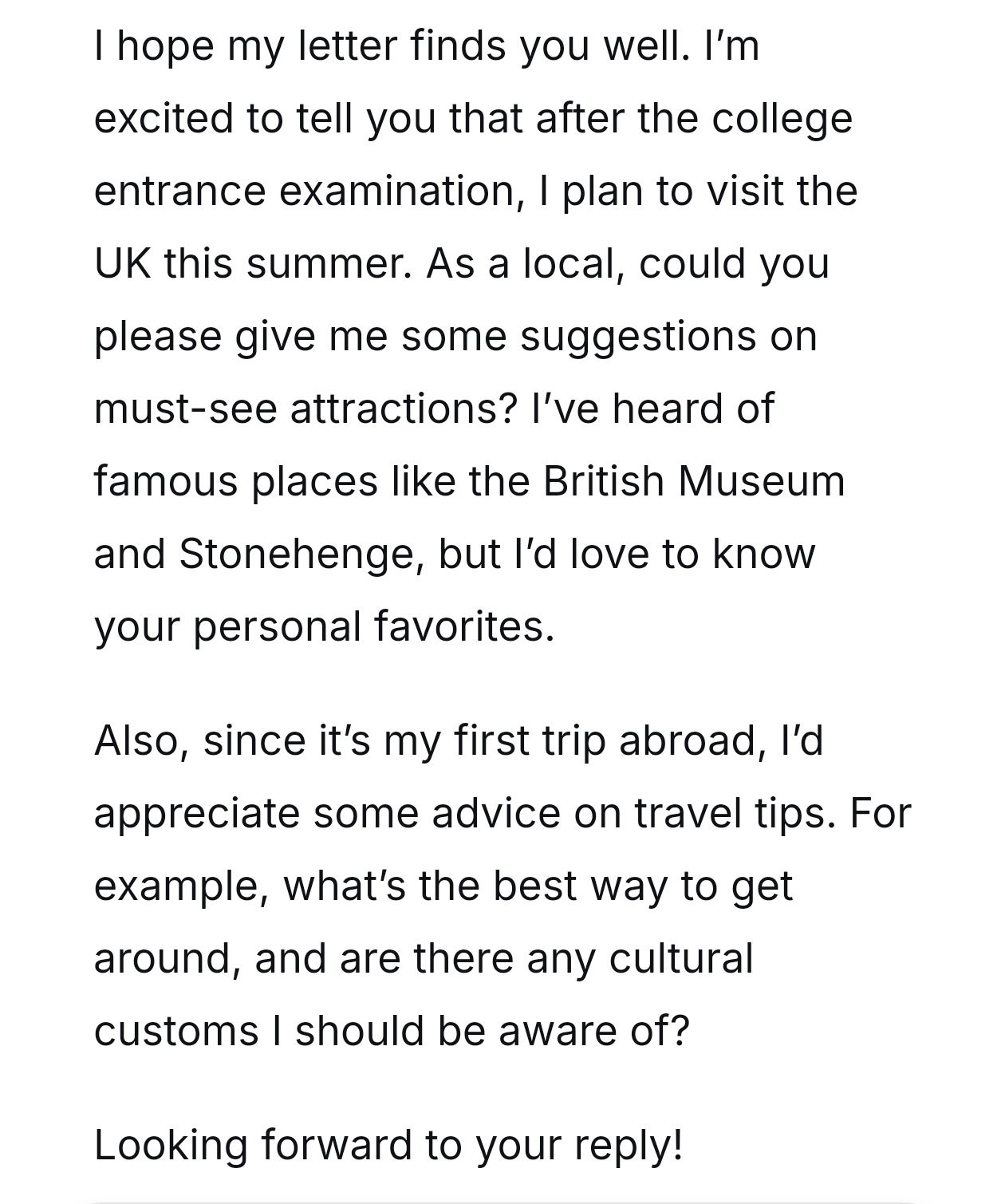
Task: Click the phrase "must-see attractions?"
Action: click(305, 409)
